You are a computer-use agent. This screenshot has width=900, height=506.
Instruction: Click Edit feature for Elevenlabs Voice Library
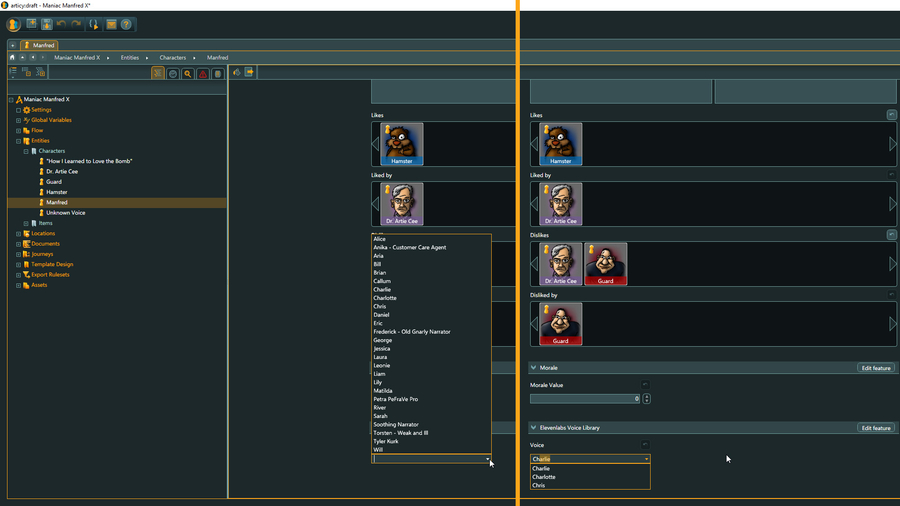[x=875, y=428]
